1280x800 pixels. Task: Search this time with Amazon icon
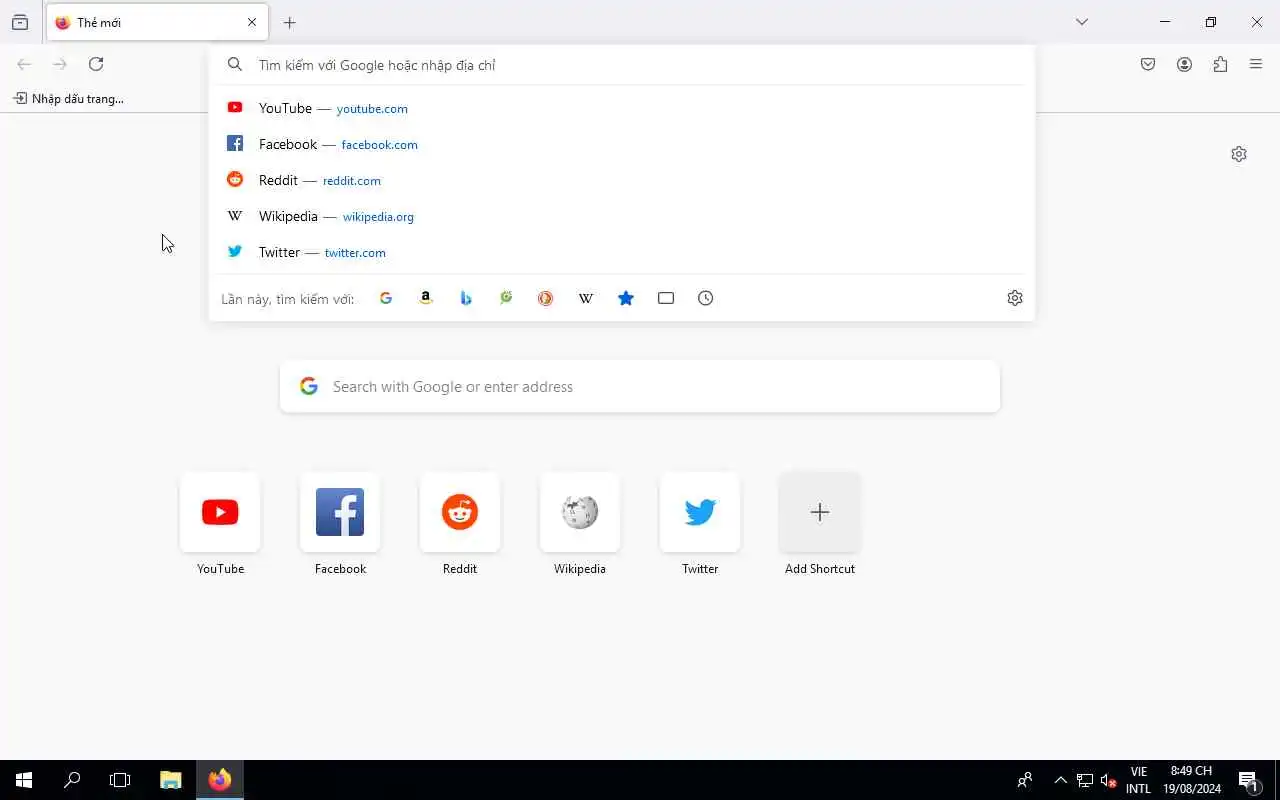point(426,298)
